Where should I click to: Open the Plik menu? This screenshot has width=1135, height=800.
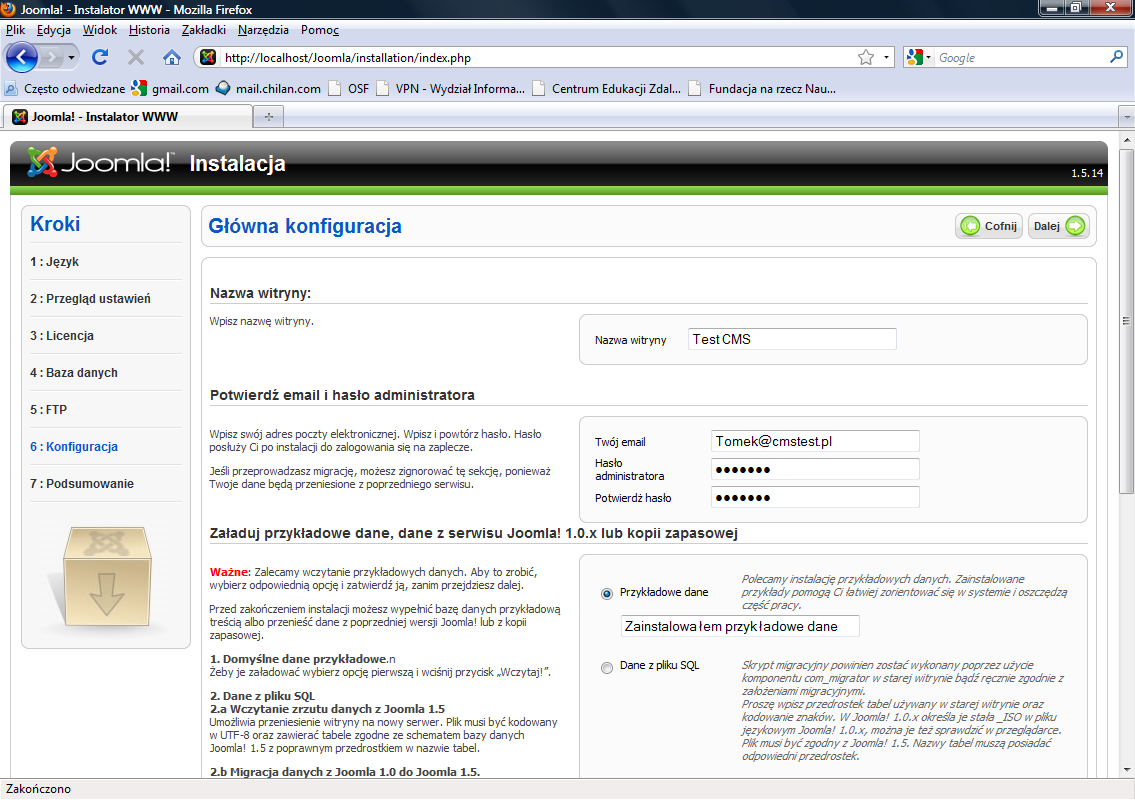pos(15,30)
